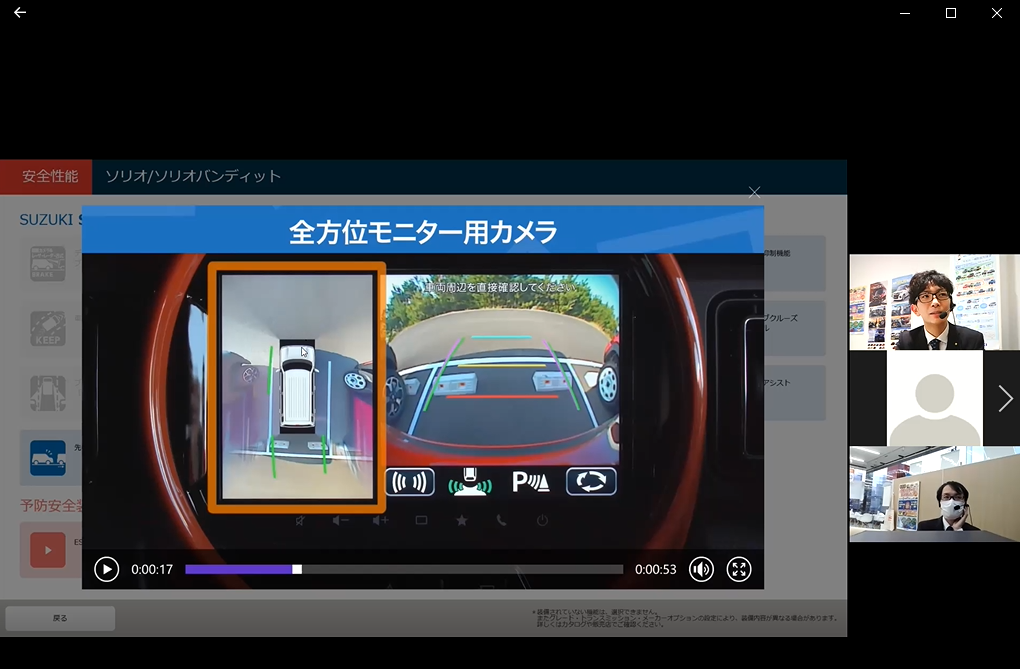The height and width of the screenshot is (669, 1020).
Task: Click the camera view switch arrows icon
Action: click(x=591, y=482)
